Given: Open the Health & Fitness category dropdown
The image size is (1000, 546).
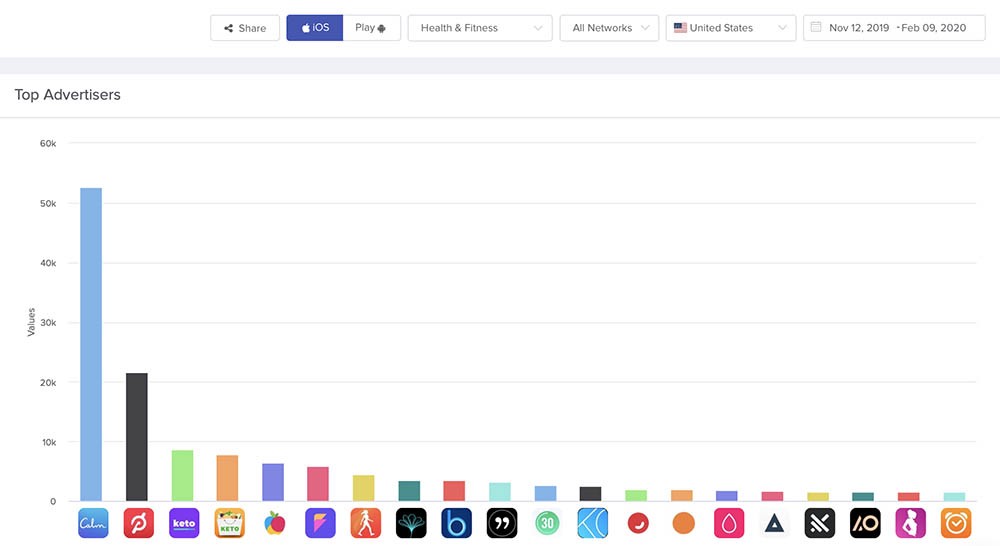Looking at the screenshot, I should (480, 28).
